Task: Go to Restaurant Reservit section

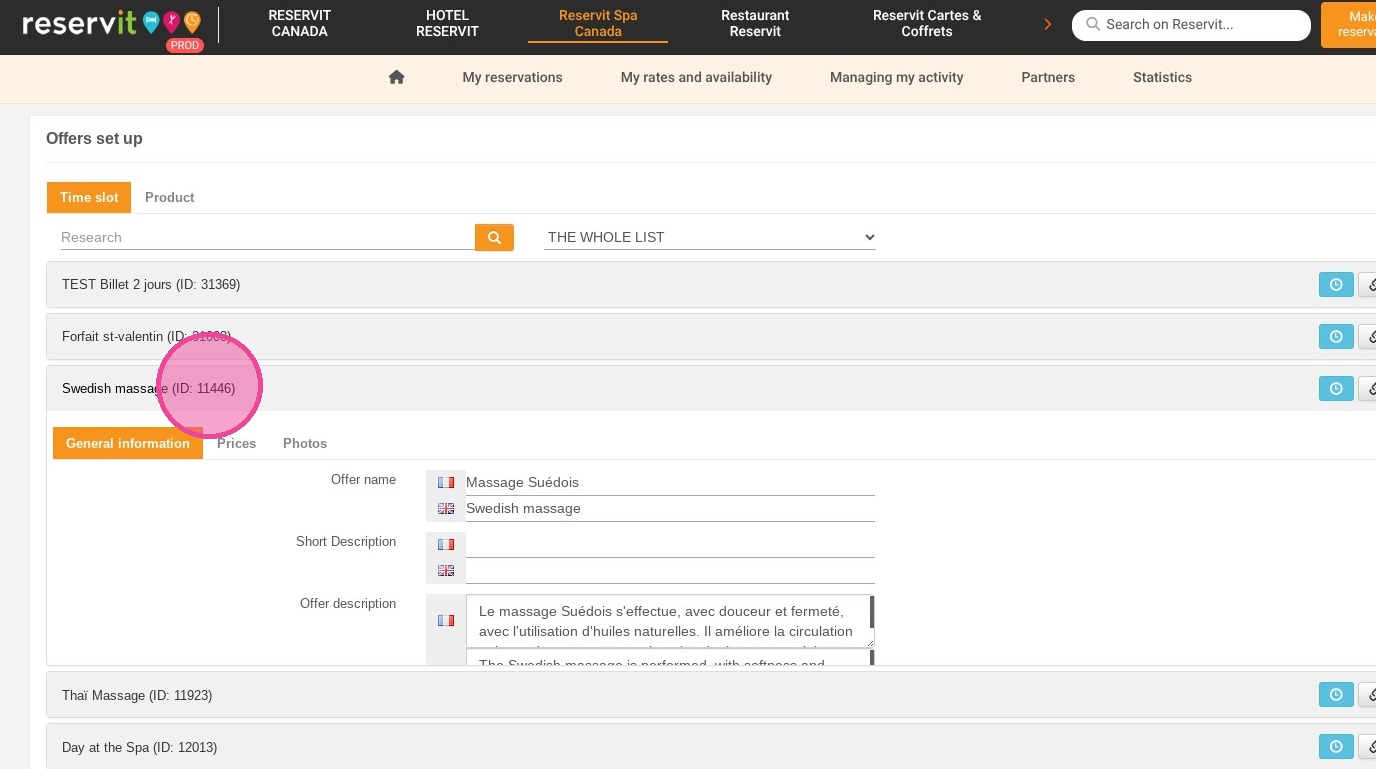Action: (755, 23)
